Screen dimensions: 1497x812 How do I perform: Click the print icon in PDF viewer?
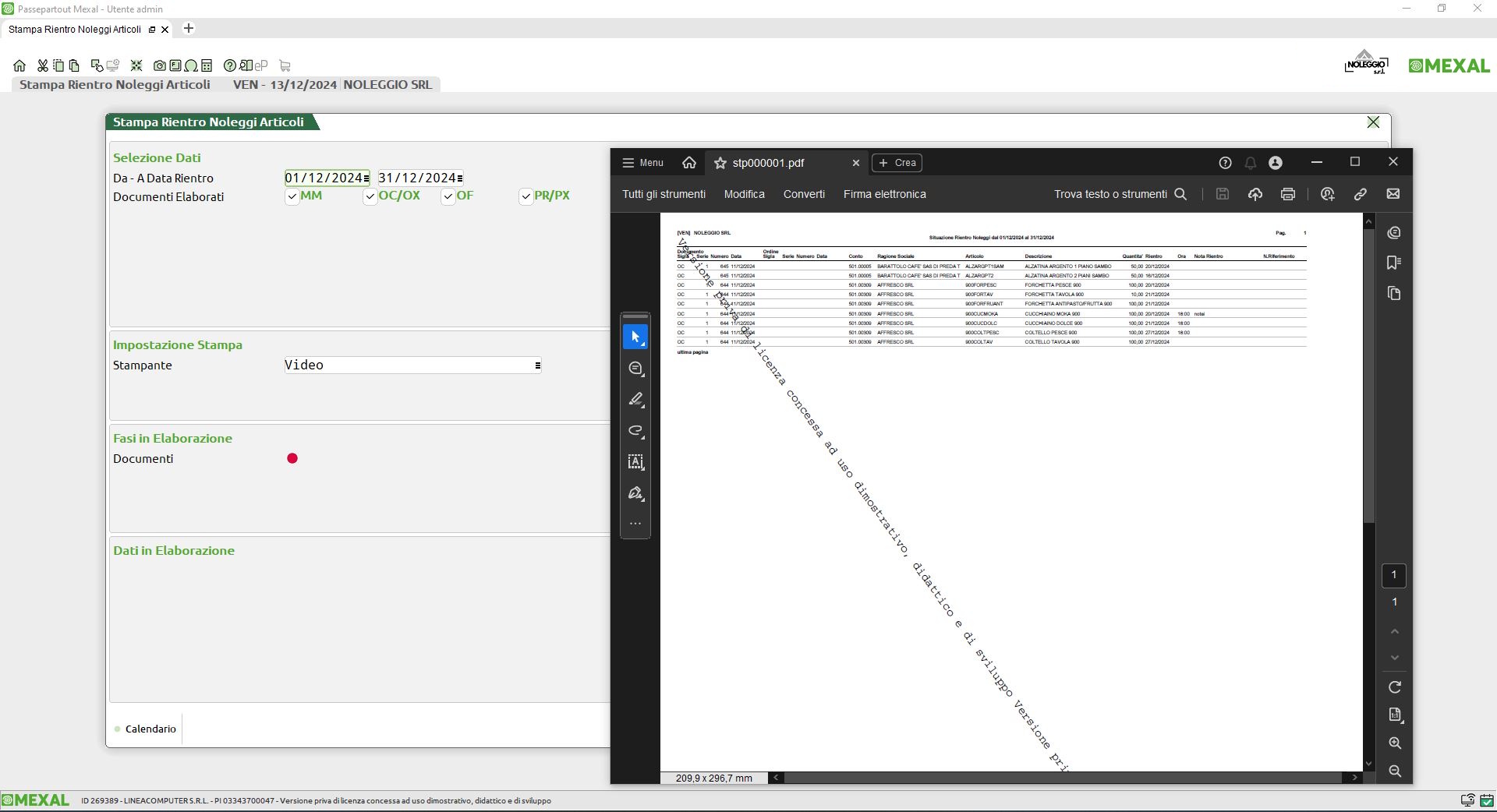(1287, 194)
